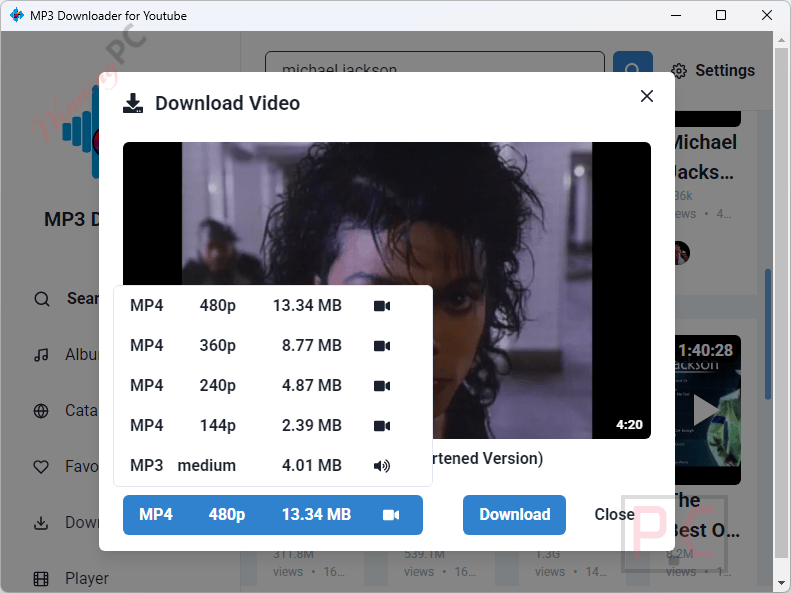Pick the MP4 240p 4.87 MB option

273,385
